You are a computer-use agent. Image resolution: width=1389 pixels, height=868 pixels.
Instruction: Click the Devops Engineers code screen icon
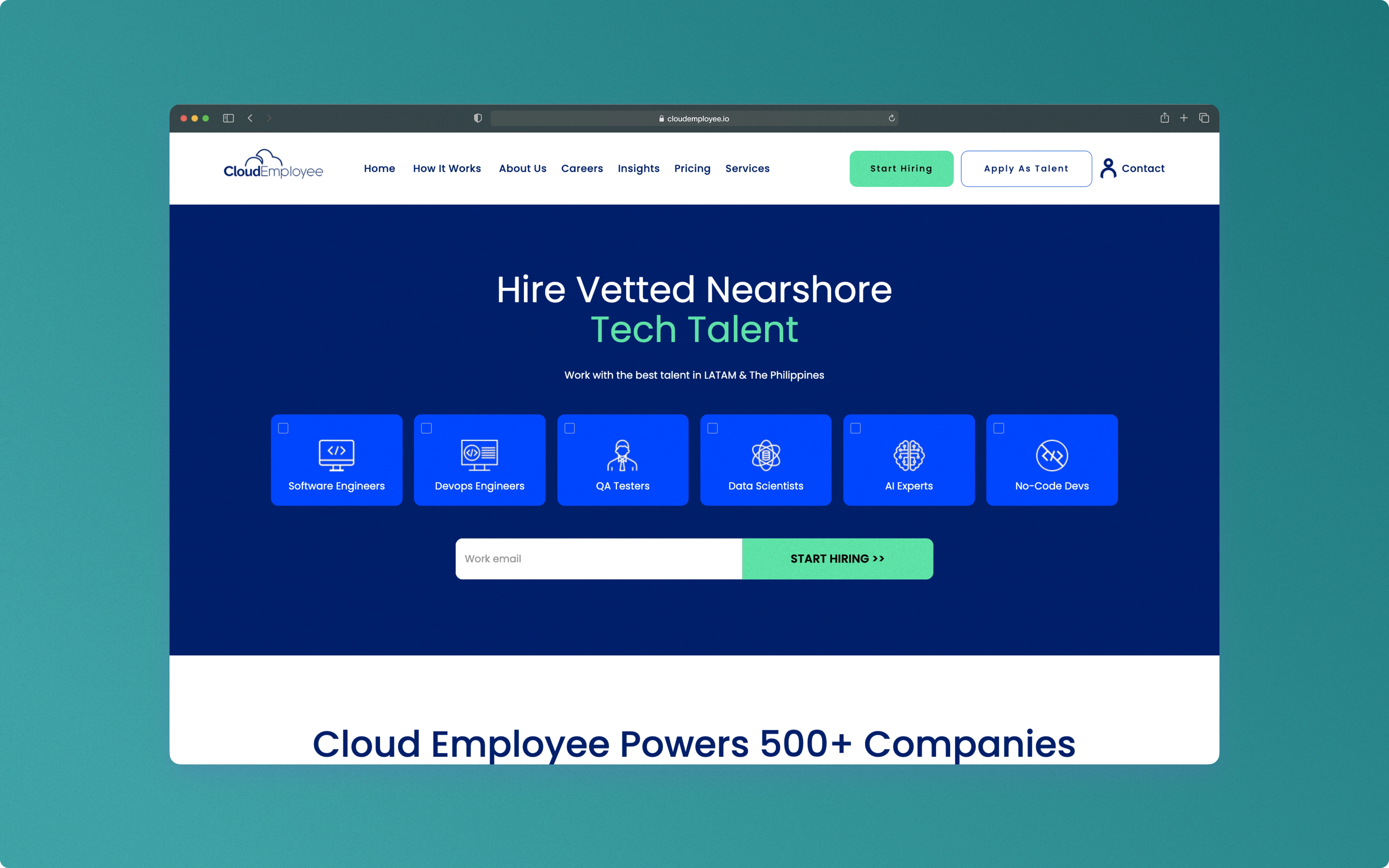click(480, 455)
